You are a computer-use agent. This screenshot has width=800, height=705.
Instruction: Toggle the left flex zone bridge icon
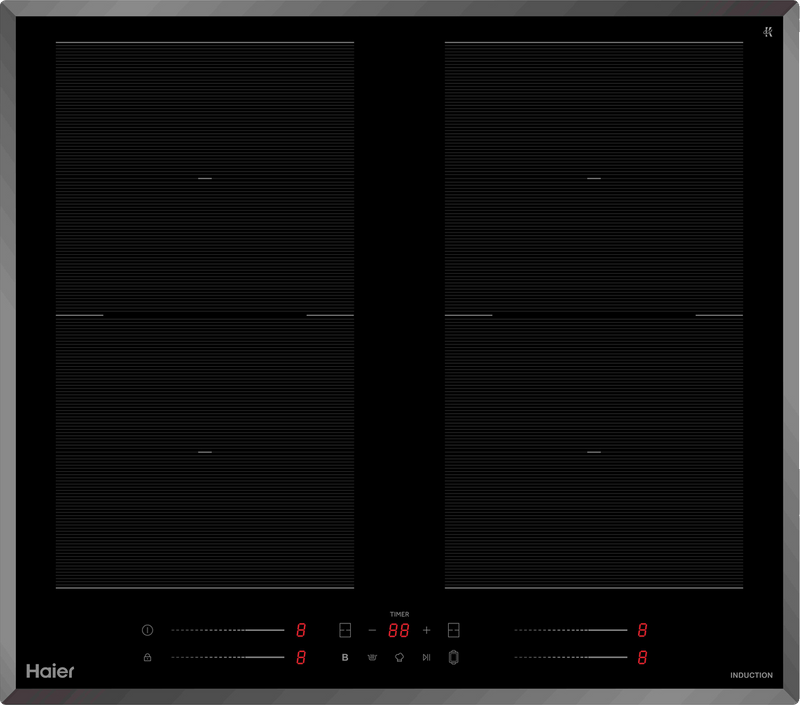pyautogui.click(x=345, y=631)
